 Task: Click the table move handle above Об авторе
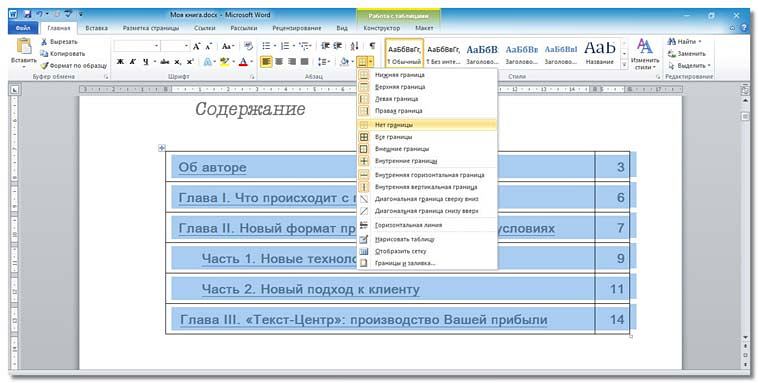coord(162,148)
